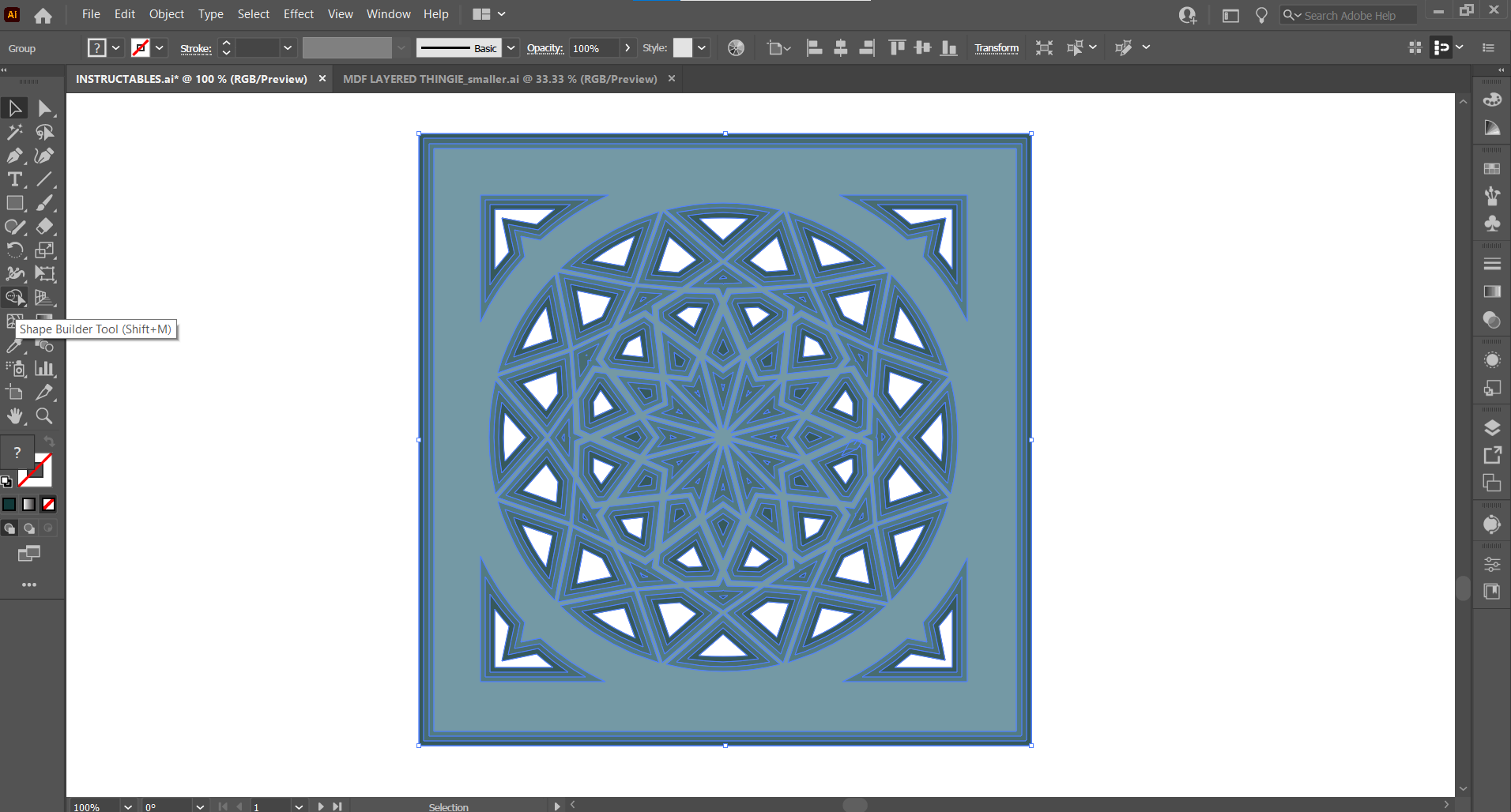Click the Opacity panel link
This screenshot has height=812, width=1511.
pyautogui.click(x=545, y=48)
